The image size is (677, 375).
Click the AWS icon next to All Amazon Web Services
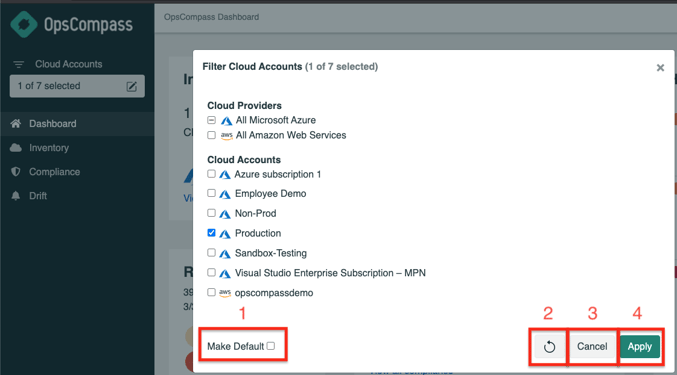226,136
